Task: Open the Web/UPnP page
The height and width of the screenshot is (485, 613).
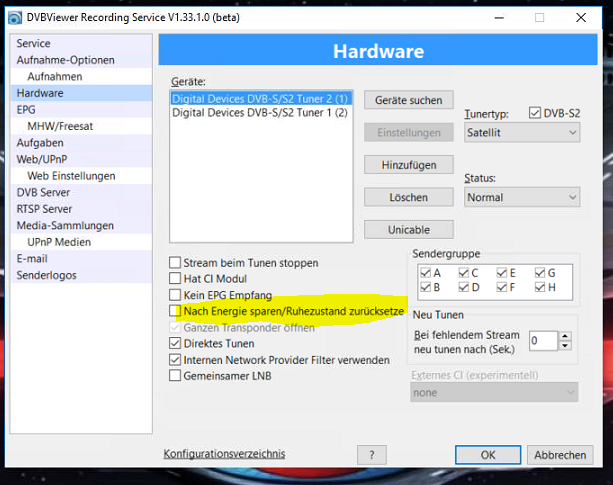Action: tap(81, 159)
